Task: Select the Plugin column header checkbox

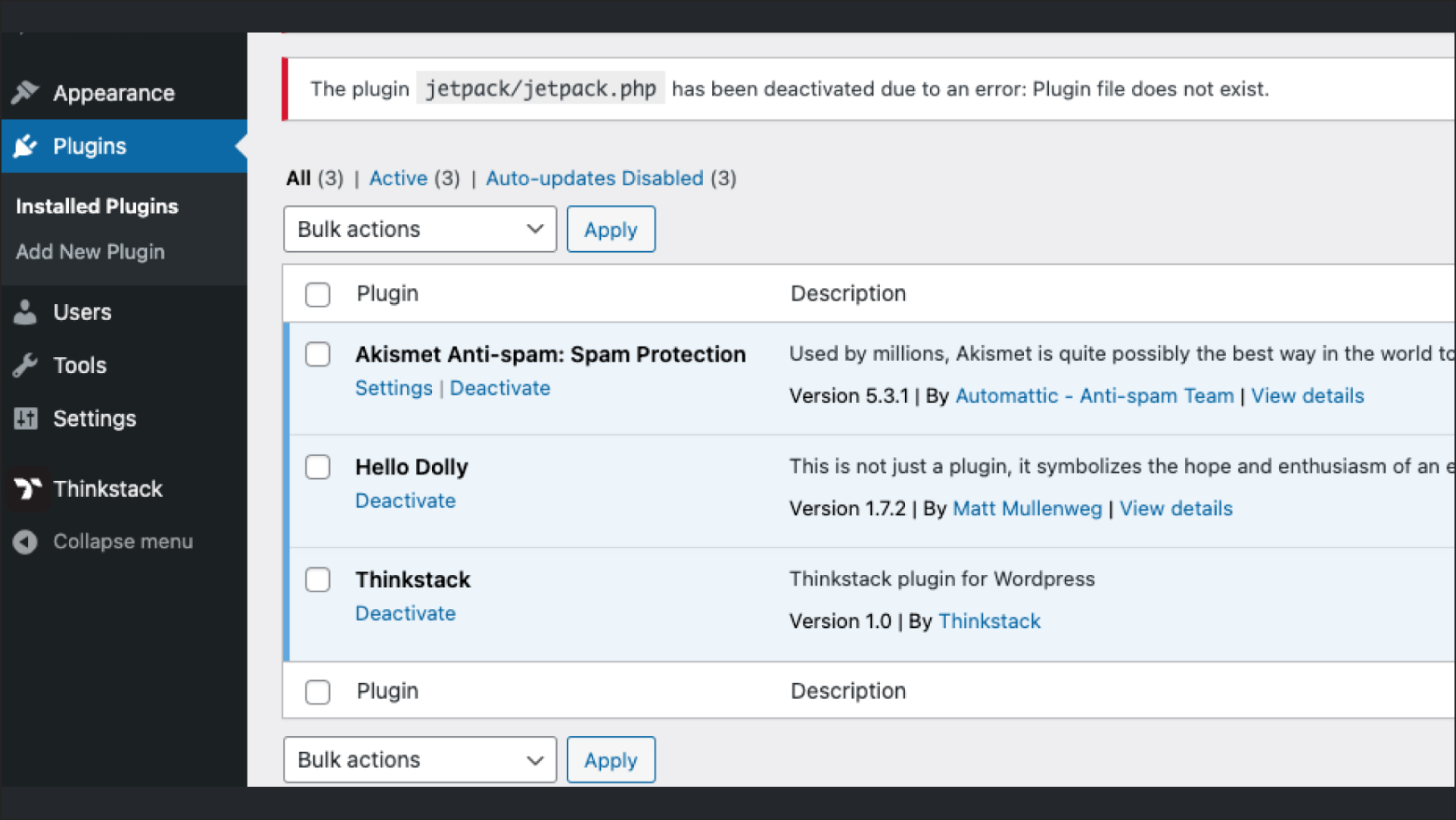Action: tap(317, 294)
